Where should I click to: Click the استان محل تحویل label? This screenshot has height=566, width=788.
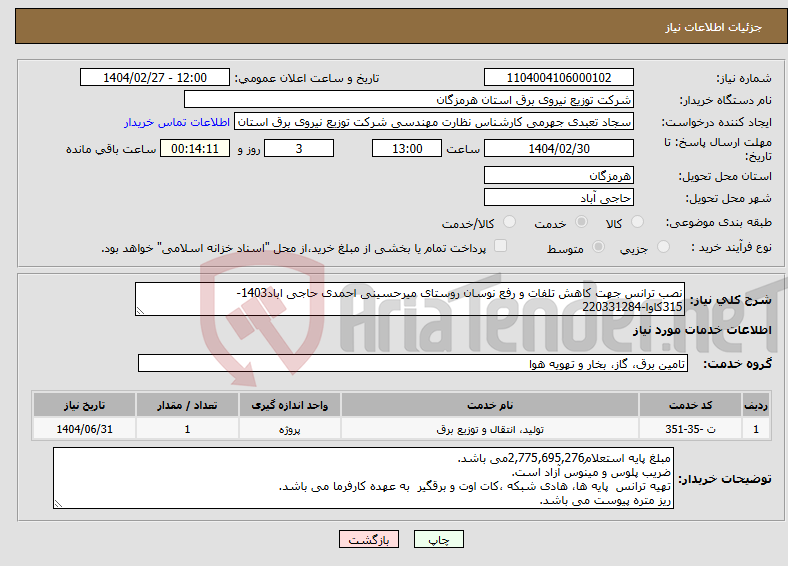pos(725,176)
